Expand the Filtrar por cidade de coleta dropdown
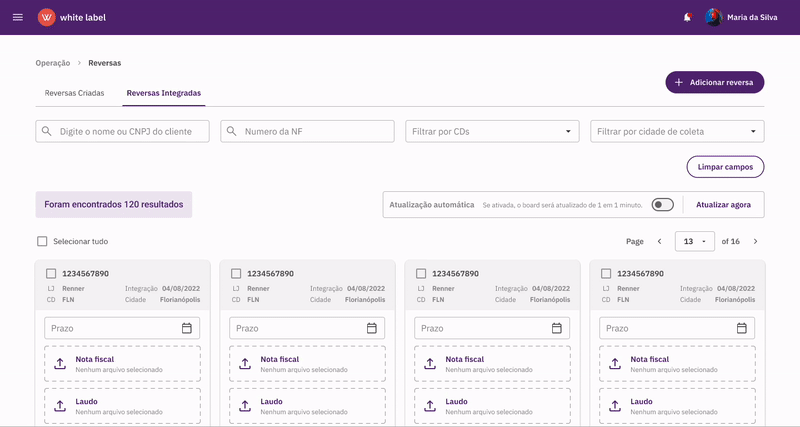 pos(677,131)
